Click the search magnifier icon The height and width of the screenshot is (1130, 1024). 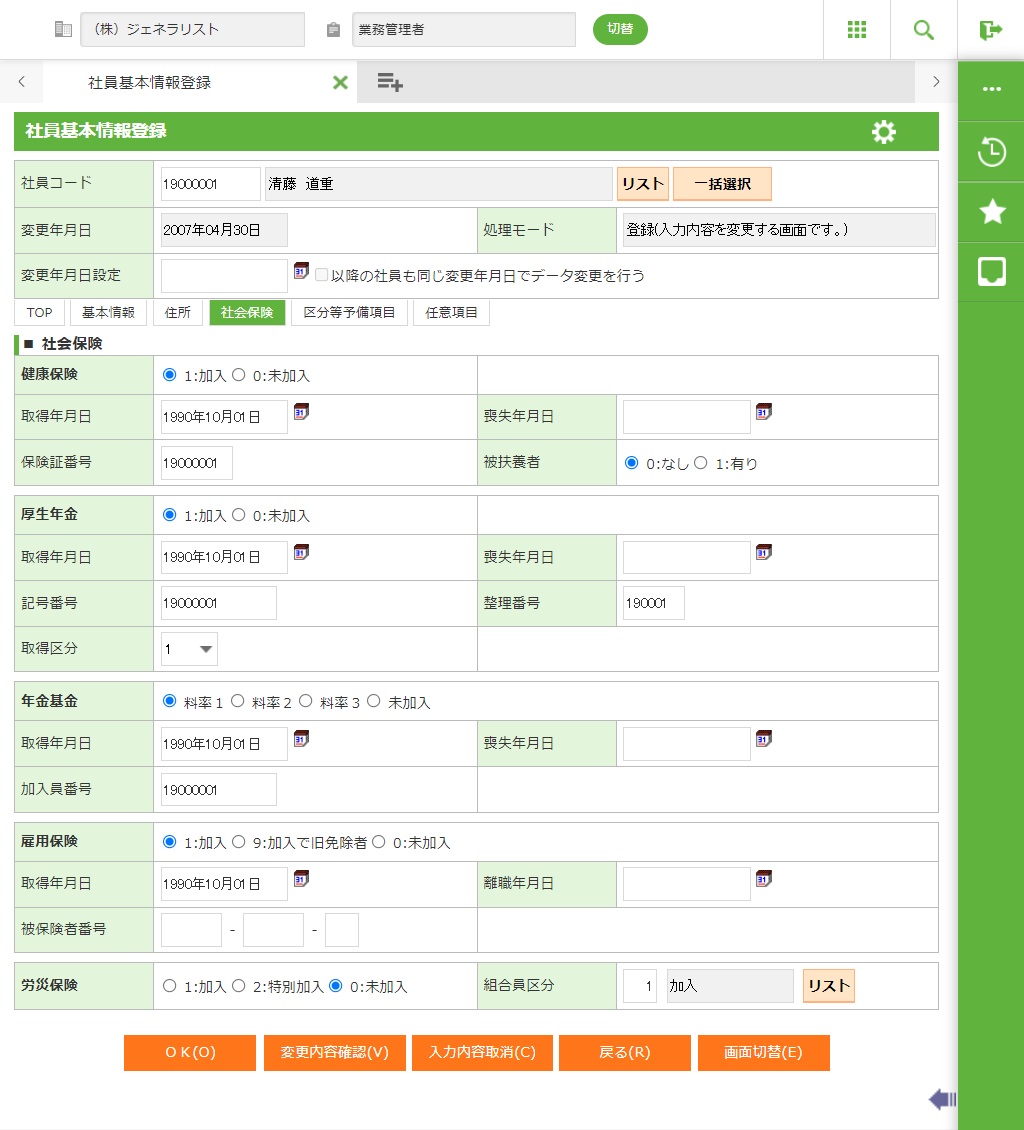923,30
